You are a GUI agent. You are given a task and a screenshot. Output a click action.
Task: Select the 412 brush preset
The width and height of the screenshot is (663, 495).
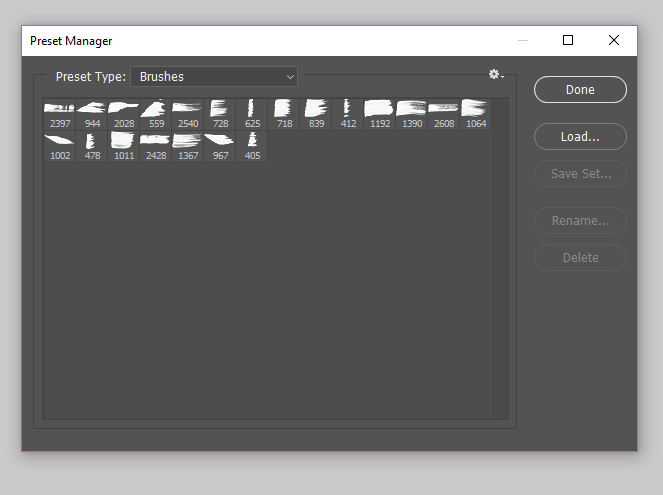pyautogui.click(x=348, y=114)
